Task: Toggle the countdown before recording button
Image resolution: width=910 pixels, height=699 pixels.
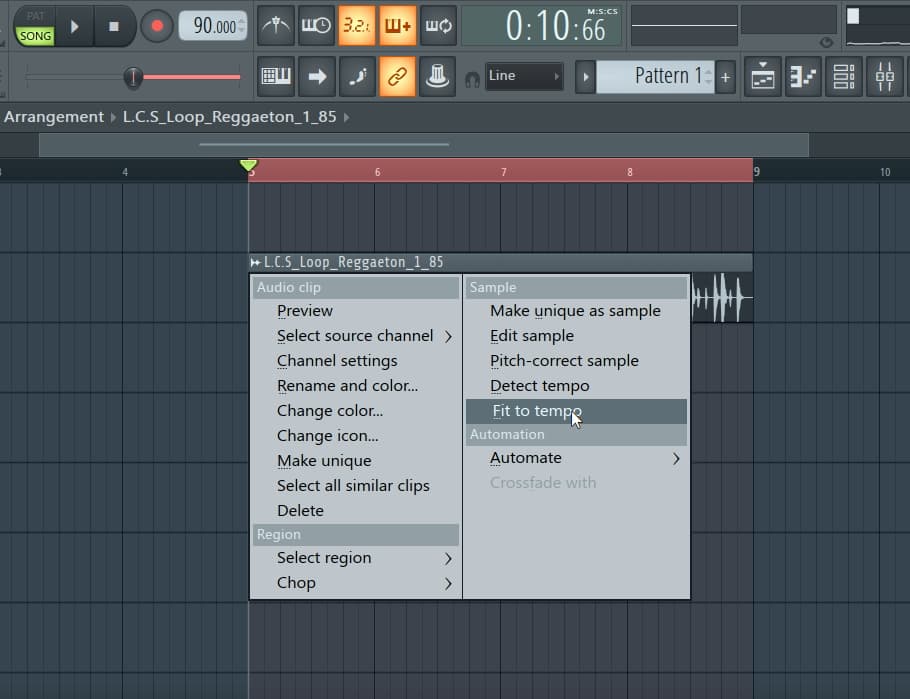Action: pyautogui.click(x=356, y=26)
